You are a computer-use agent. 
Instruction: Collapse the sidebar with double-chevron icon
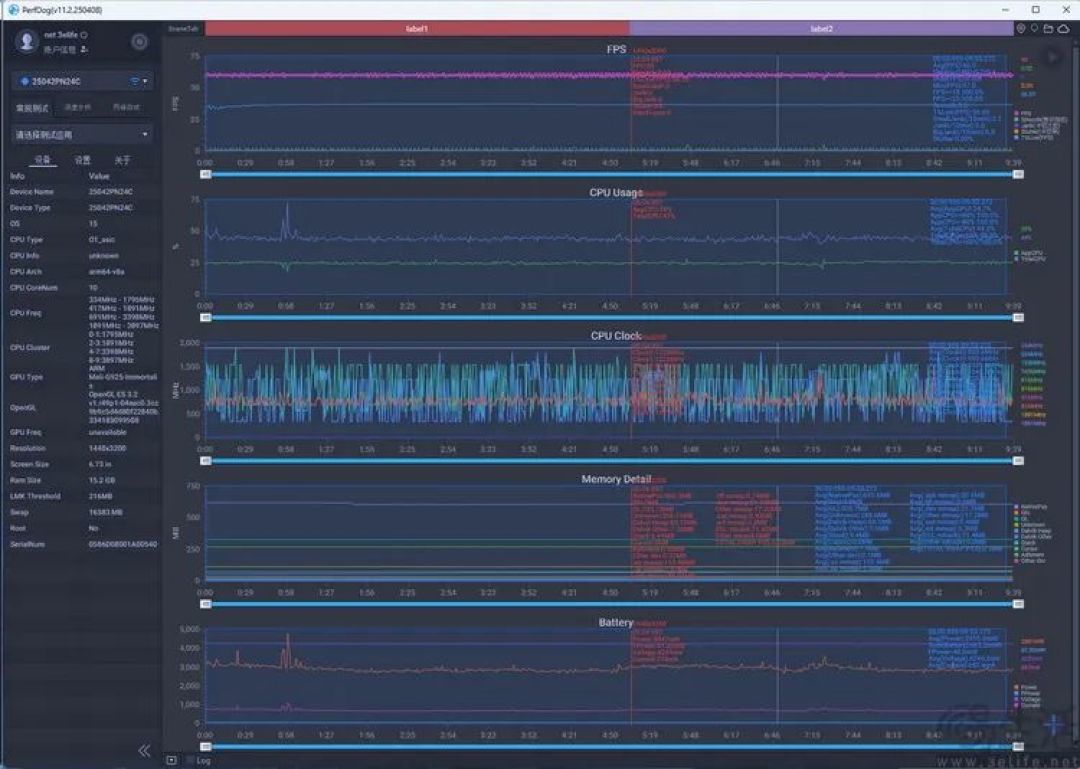tap(144, 750)
